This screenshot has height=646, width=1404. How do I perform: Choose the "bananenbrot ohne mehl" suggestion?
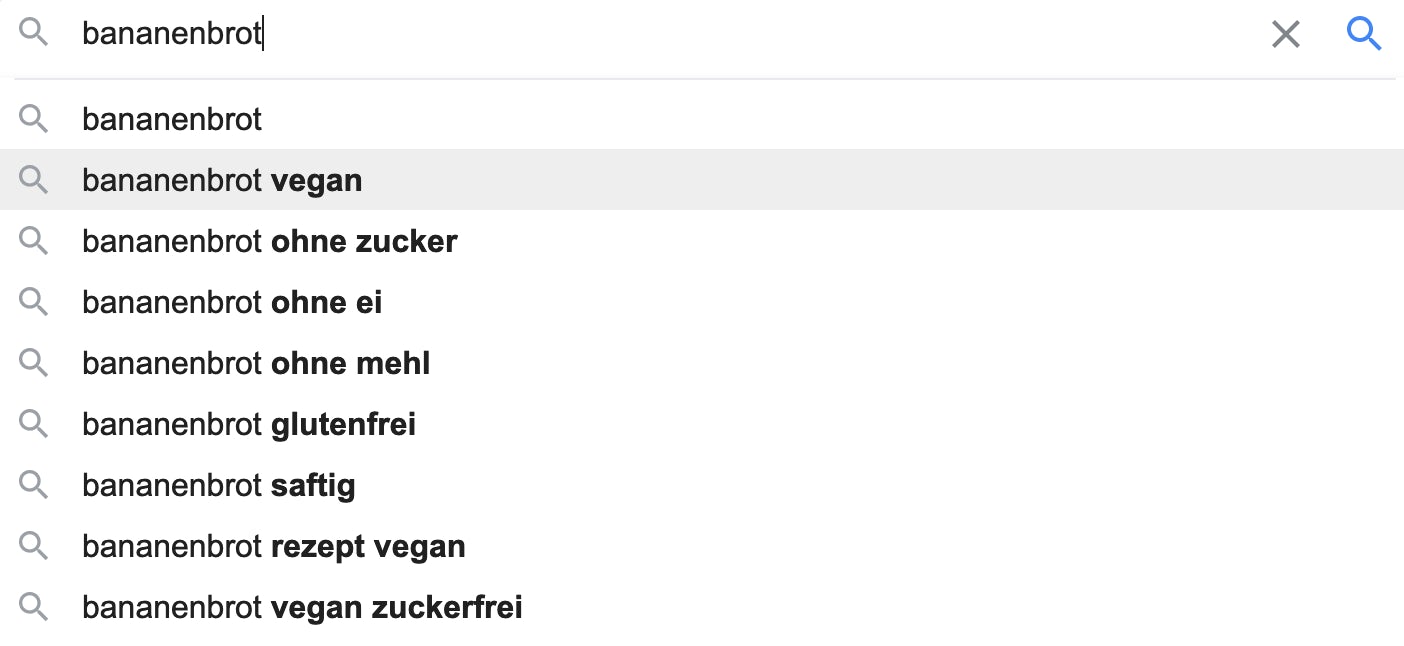point(702,363)
